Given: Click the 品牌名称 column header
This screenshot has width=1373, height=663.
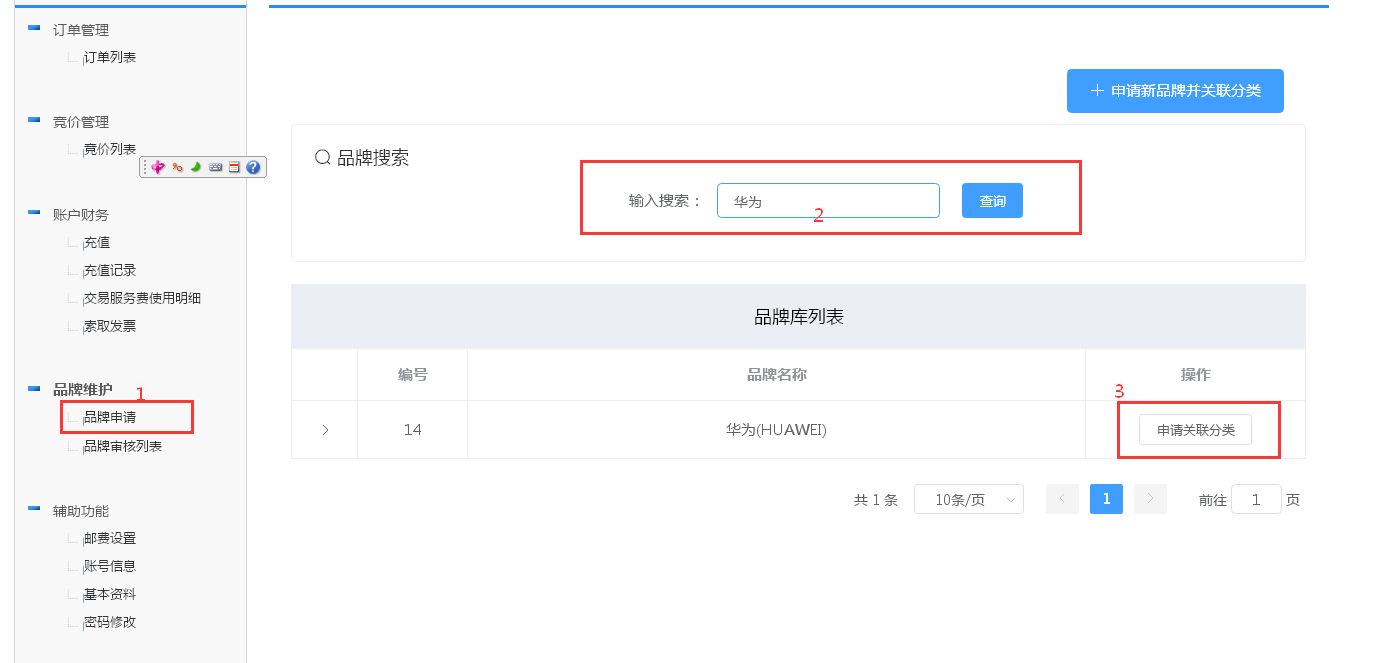Looking at the screenshot, I should 777,375.
